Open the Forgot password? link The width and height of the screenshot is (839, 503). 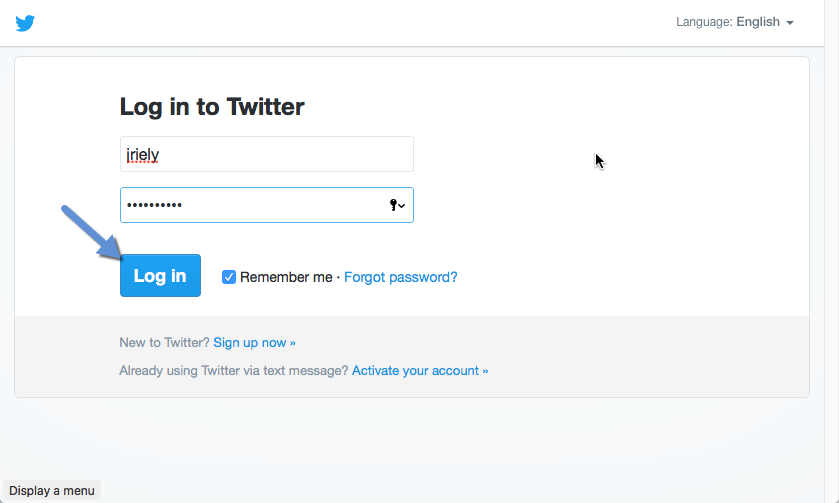(400, 277)
